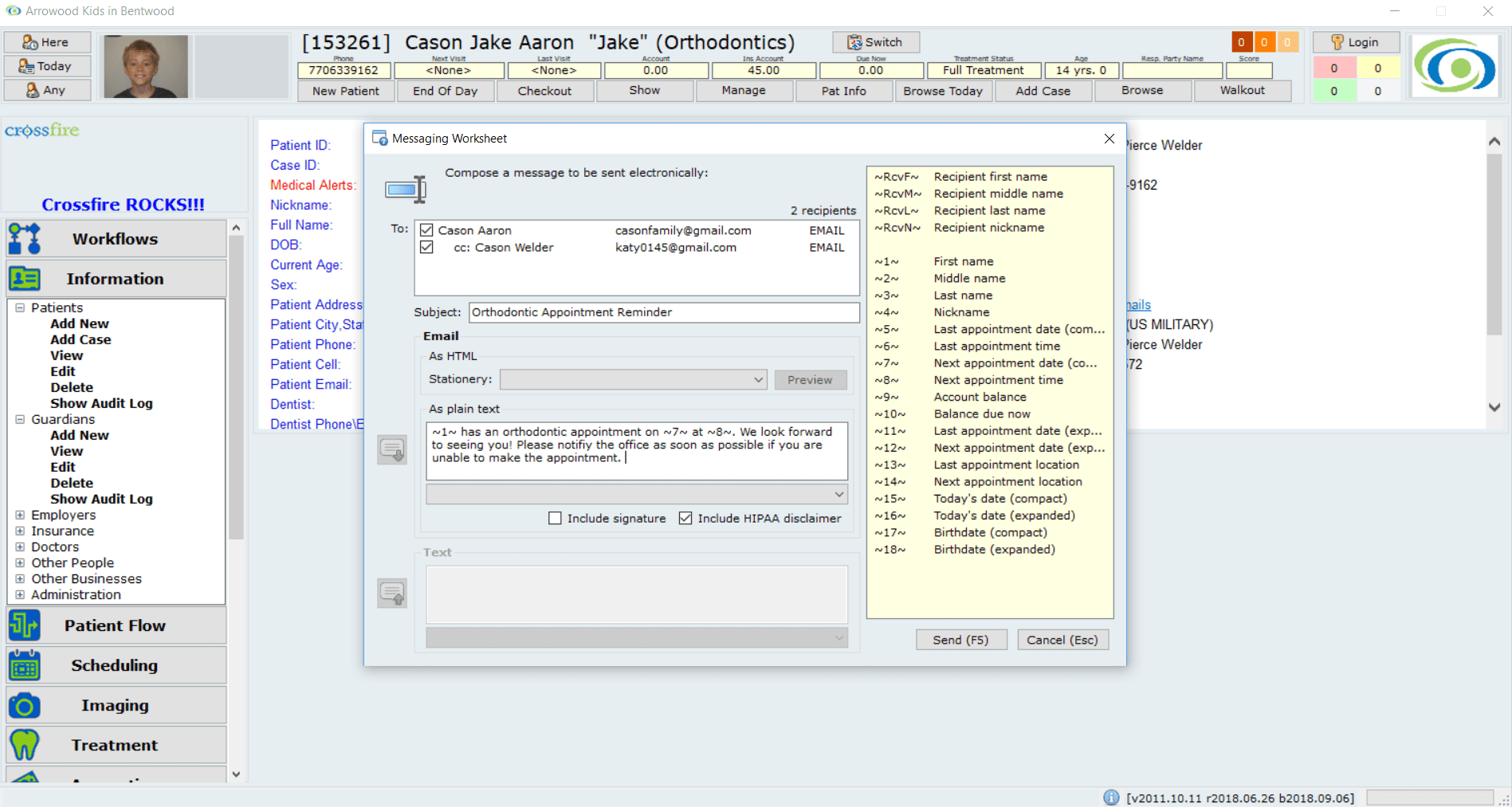The width and height of the screenshot is (1512, 807).
Task: Click the version info icon in the status bar
Action: click(1110, 797)
